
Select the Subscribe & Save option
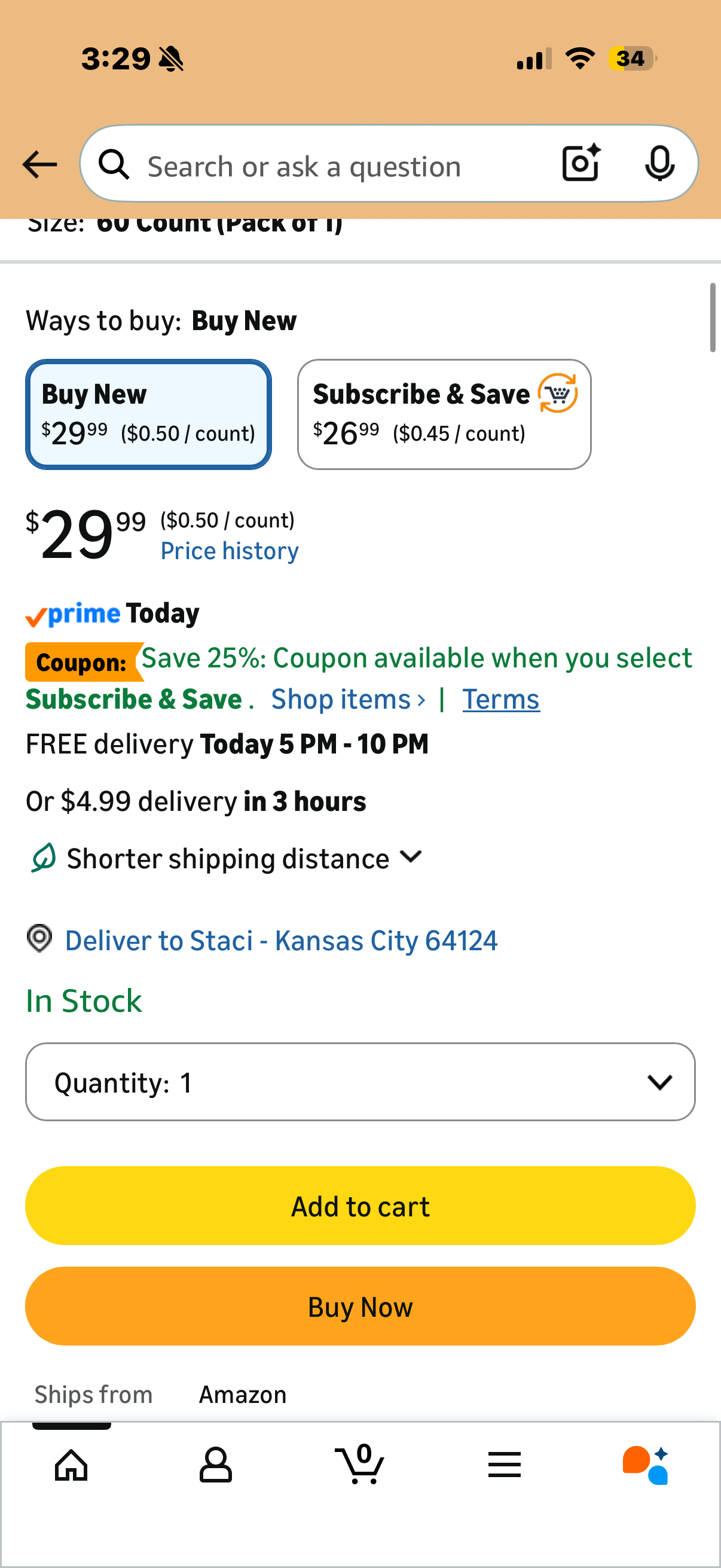point(444,414)
